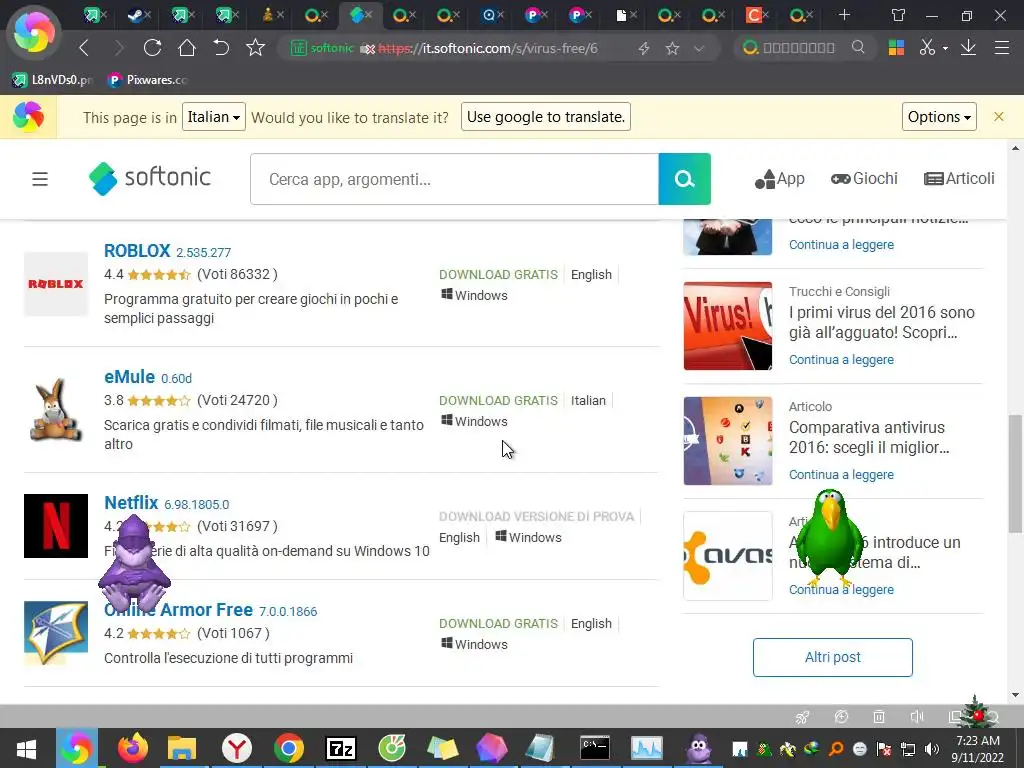Click DOWNLOAD GRATIS for Online Armor Free

[x=498, y=624]
